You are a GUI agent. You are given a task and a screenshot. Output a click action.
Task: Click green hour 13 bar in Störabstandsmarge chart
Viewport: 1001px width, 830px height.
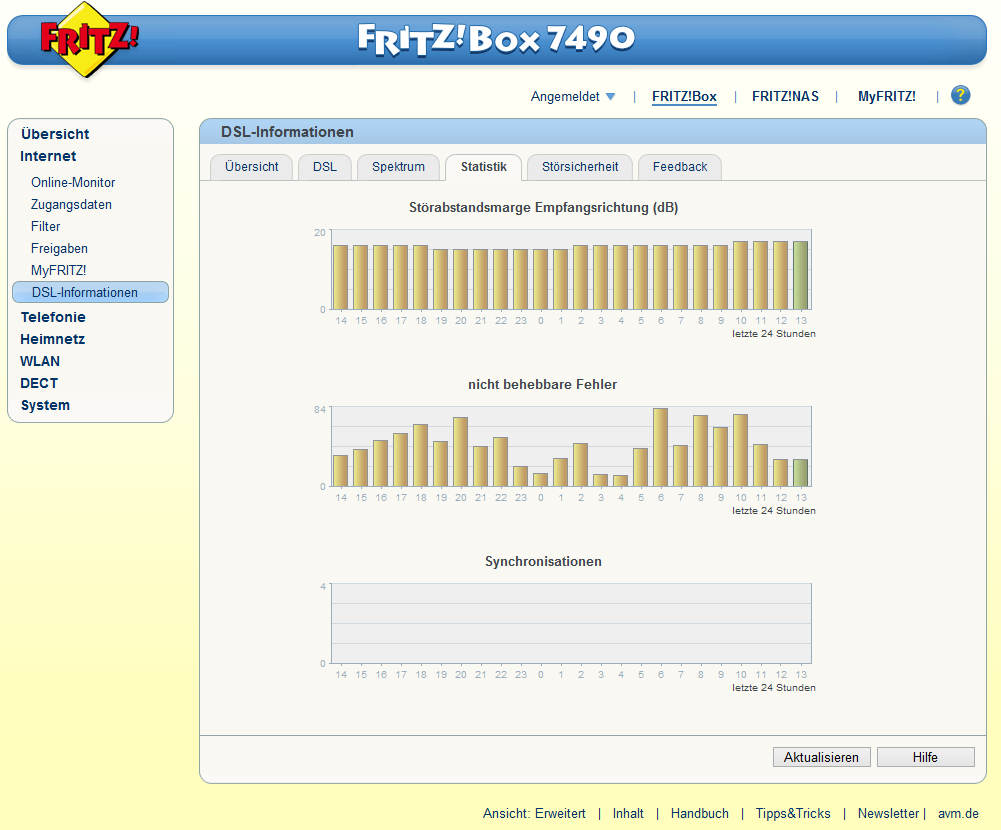[x=801, y=275]
